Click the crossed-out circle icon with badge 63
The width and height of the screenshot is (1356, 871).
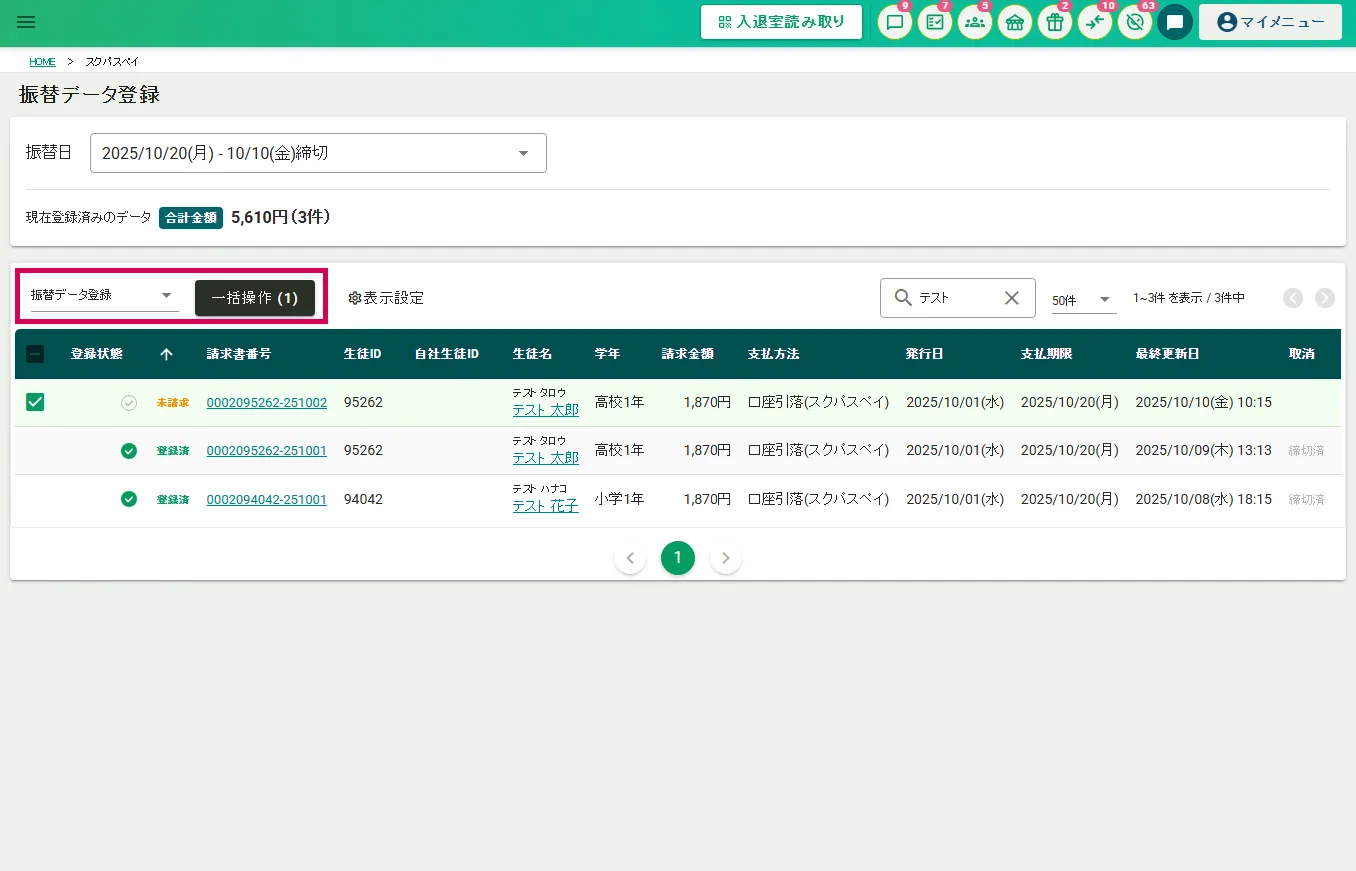coord(1135,22)
